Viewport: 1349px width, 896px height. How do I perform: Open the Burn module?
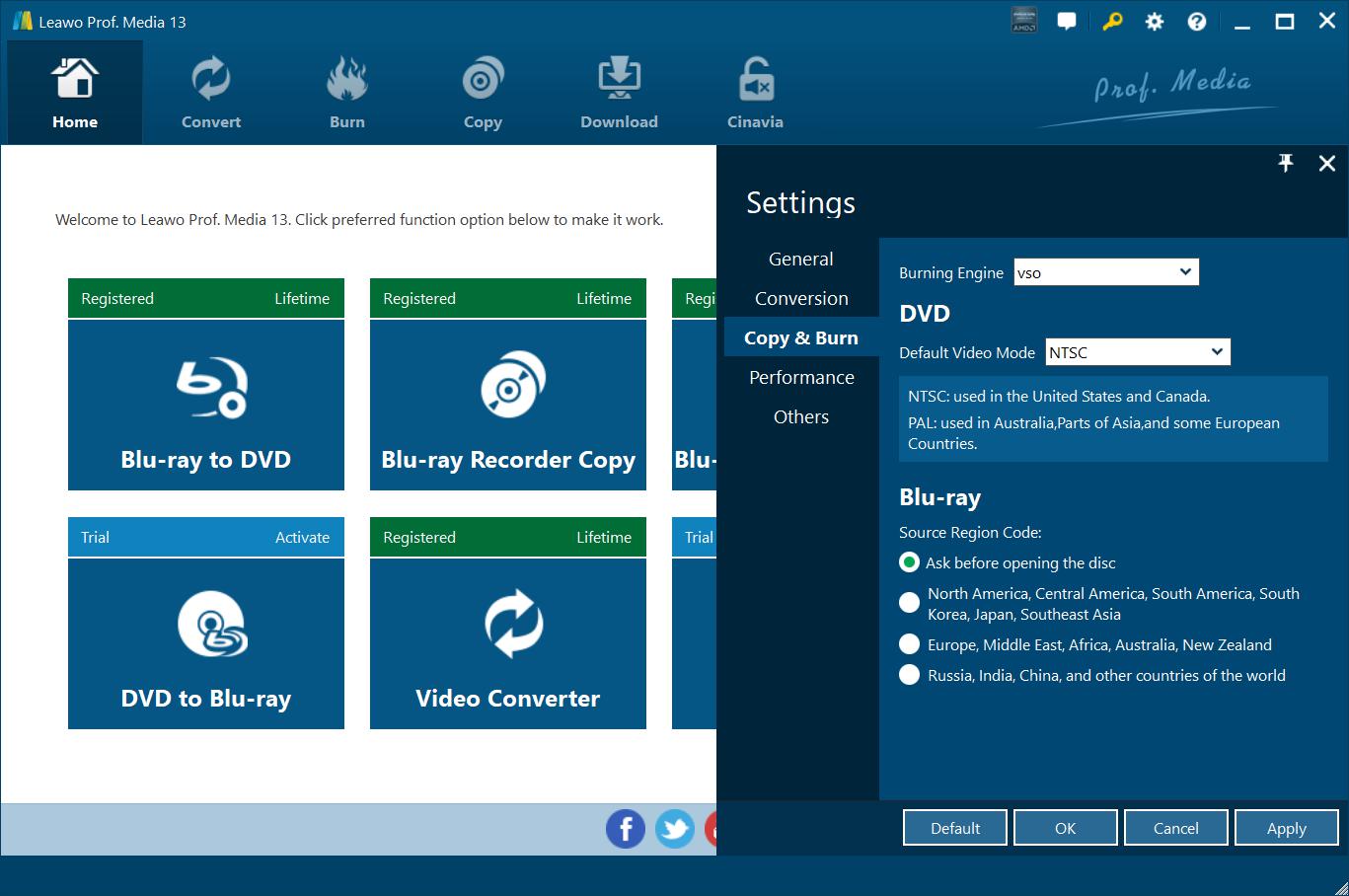pos(346,94)
